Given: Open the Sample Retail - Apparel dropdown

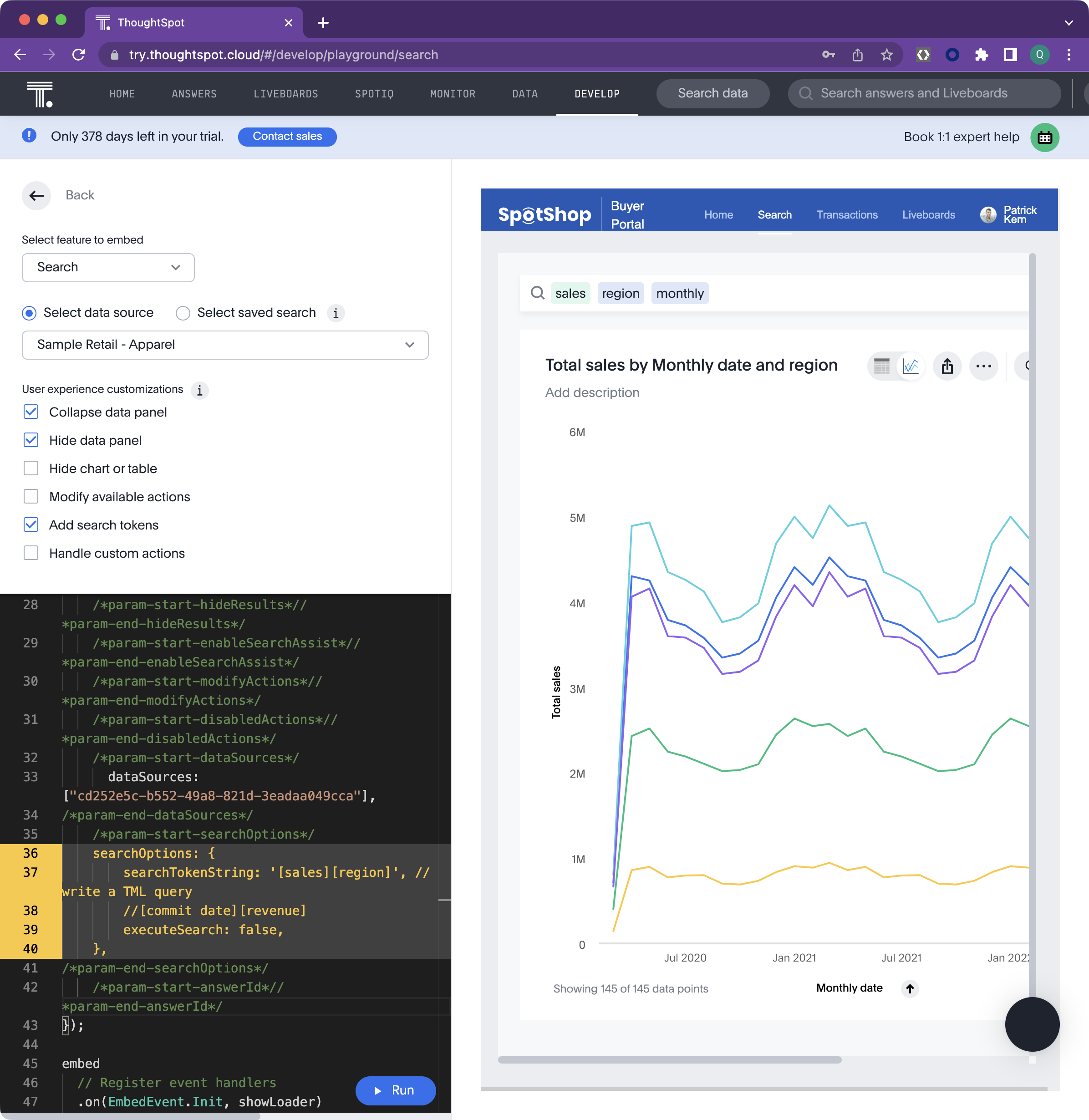Looking at the screenshot, I should [225, 345].
